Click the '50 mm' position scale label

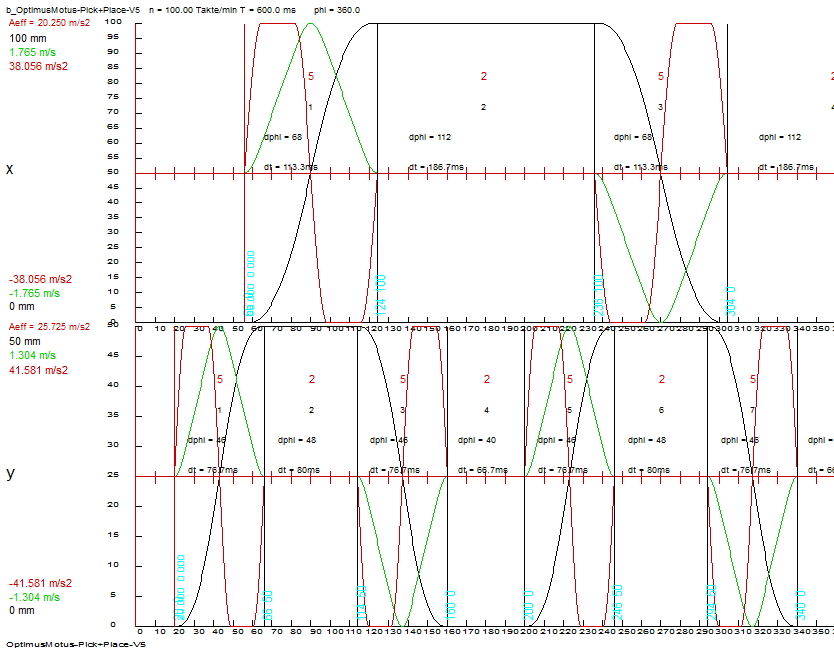pyautogui.click(x=25, y=341)
